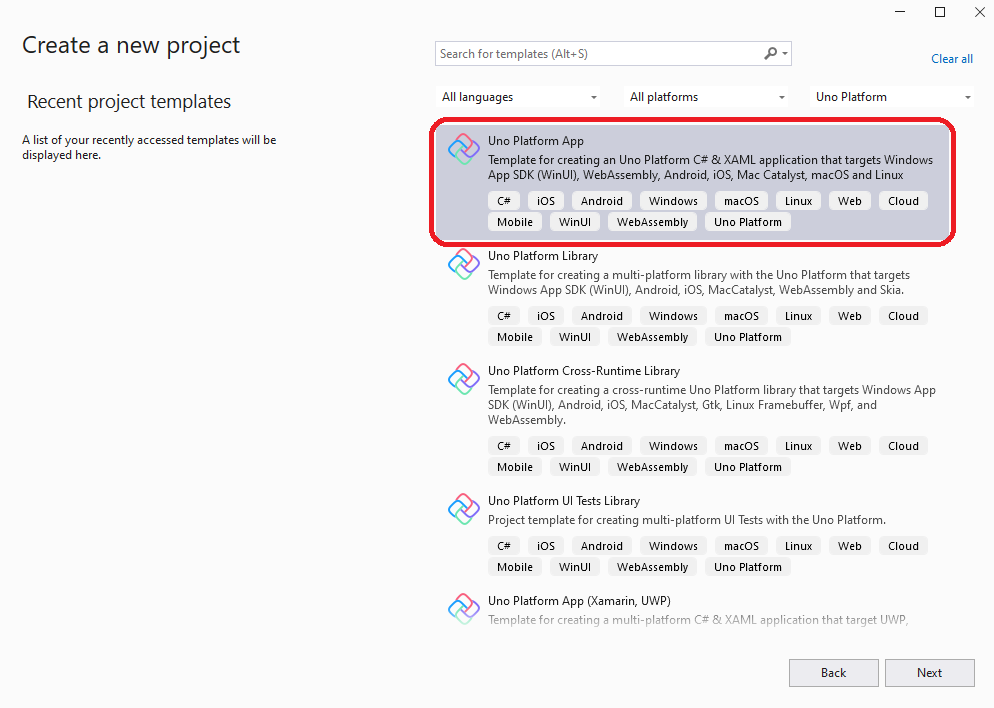Choose Uno Platform App (Xamarin, UWP) title
The image size is (994, 708).
(x=578, y=600)
